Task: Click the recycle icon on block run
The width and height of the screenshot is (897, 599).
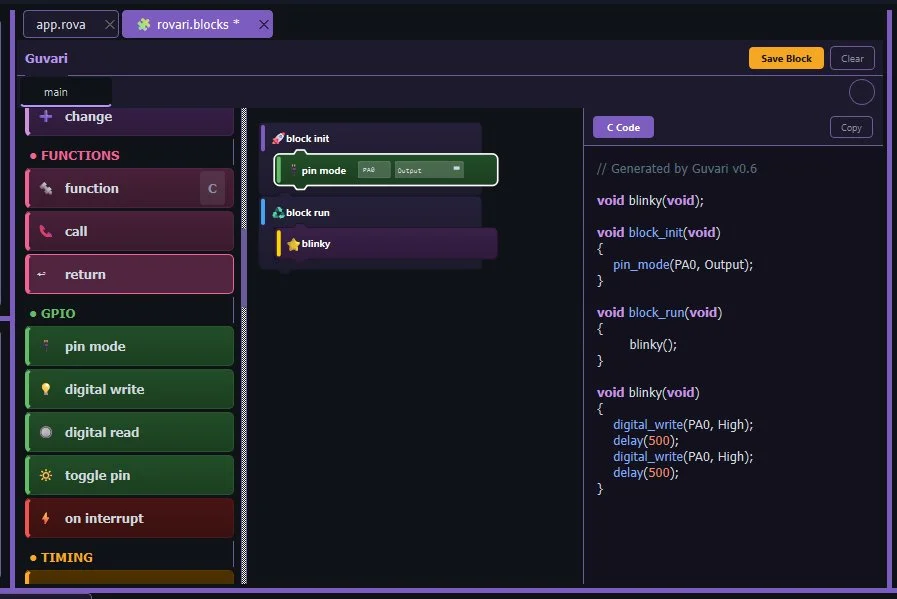Action: 278,213
